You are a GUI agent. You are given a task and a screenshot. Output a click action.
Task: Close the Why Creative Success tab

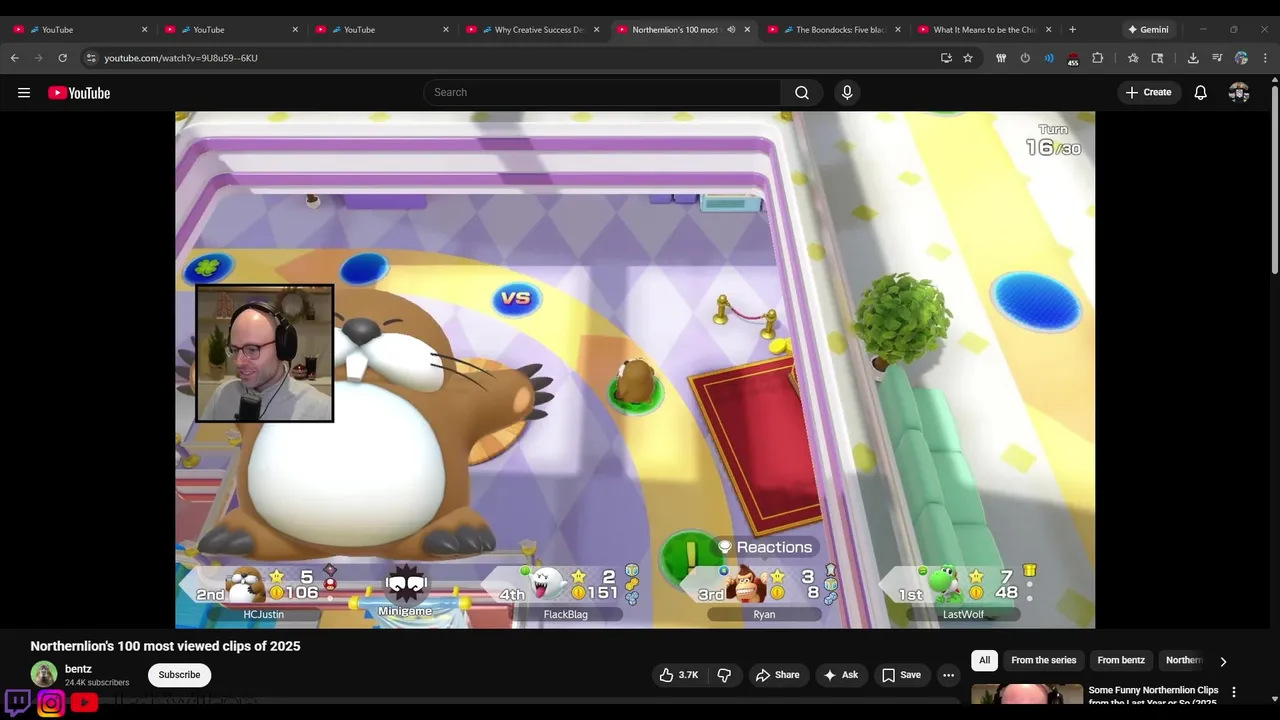click(597, 30)
